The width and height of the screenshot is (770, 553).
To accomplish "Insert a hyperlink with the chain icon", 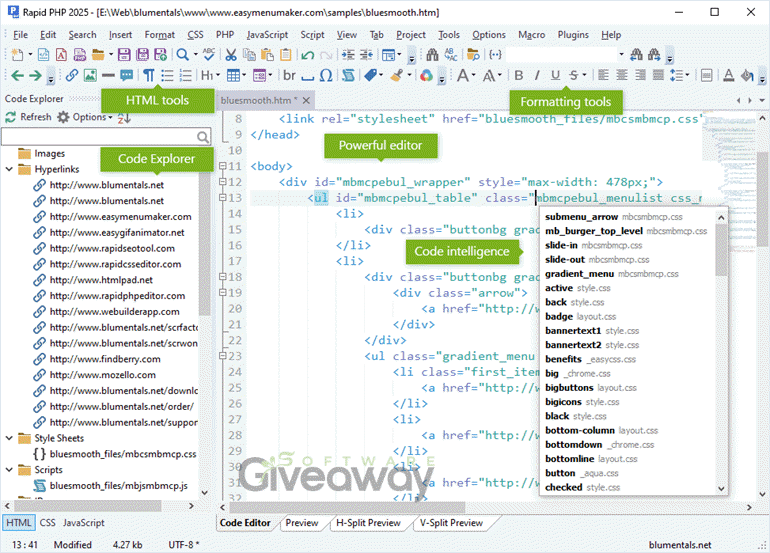I will (x=72, y=75).
